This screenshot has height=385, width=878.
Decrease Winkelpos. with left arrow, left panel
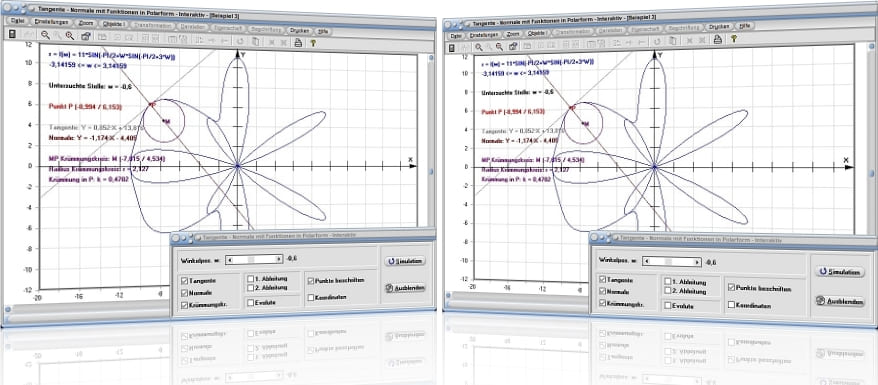(x=230, y=259)
